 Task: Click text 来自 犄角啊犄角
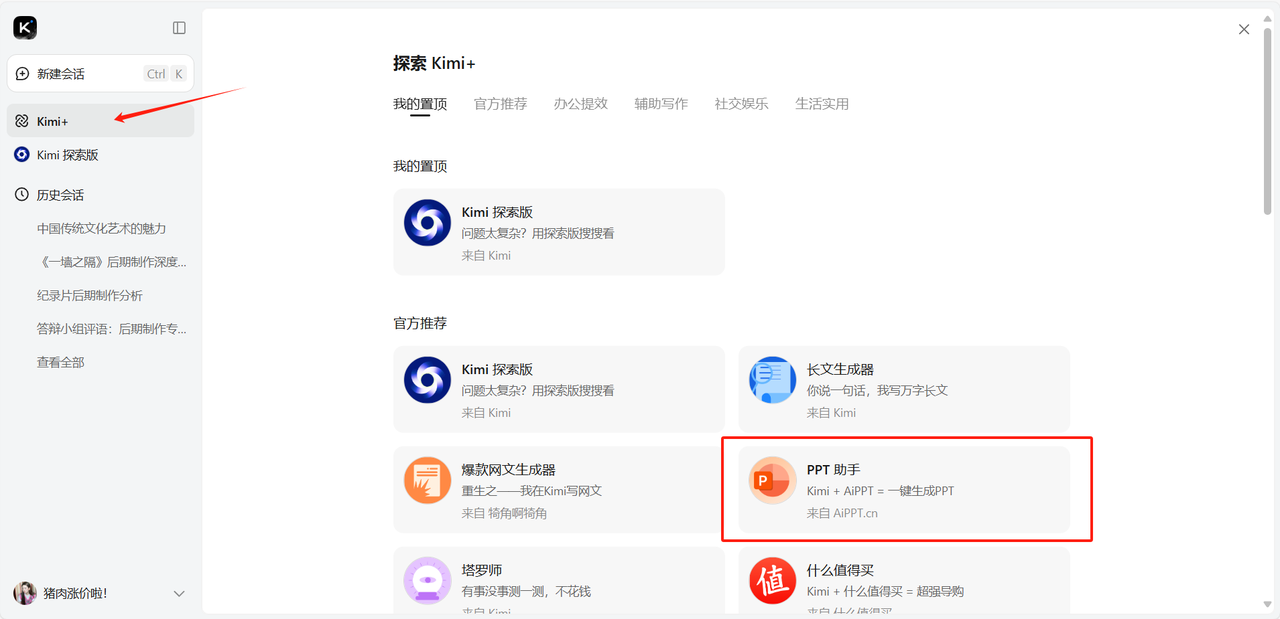(x=504, y=513)
